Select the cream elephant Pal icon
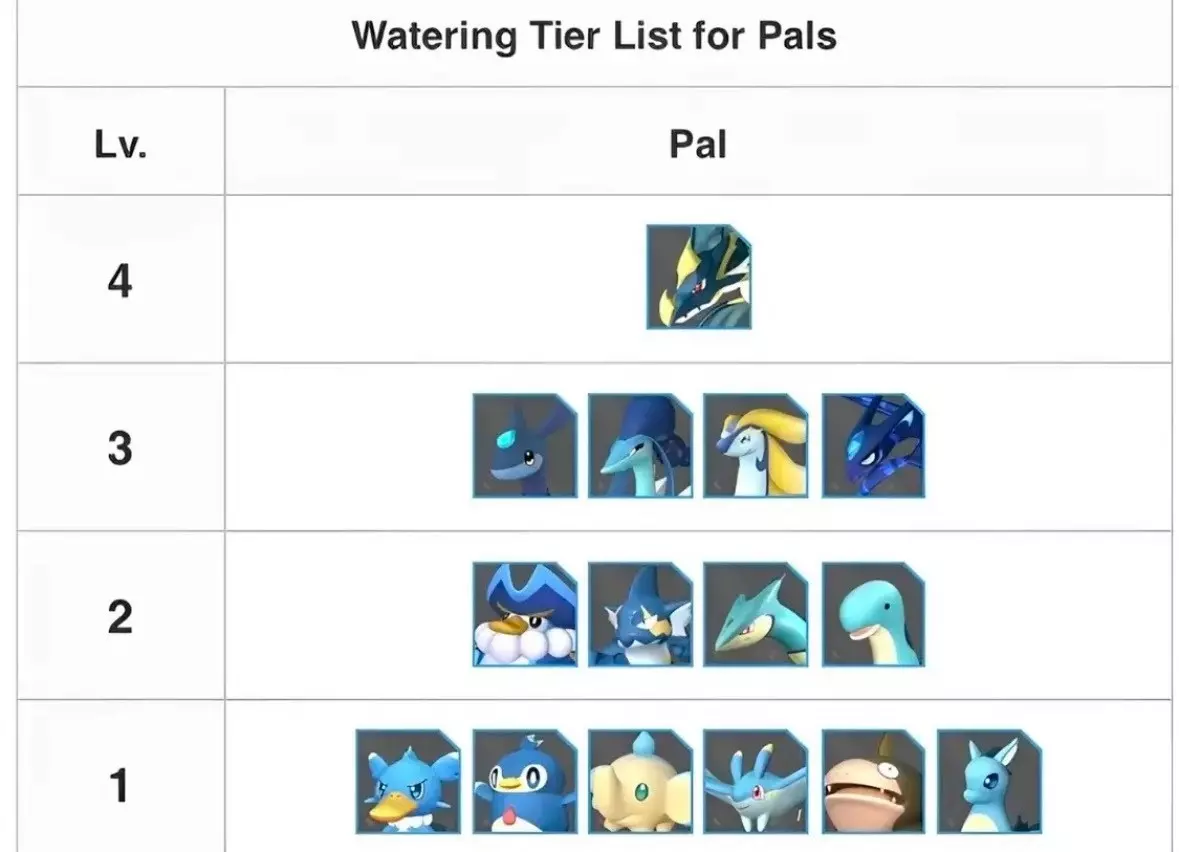This screenshot has height=852, width=1179. pos(640,781)
